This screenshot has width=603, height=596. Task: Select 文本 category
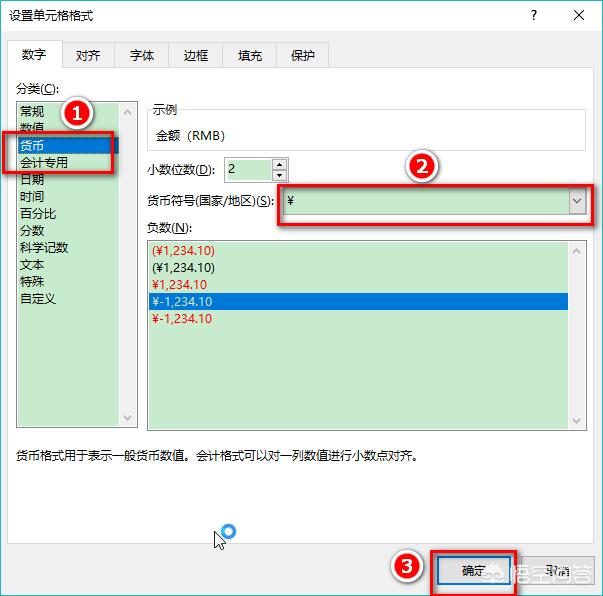pos(68,265)
